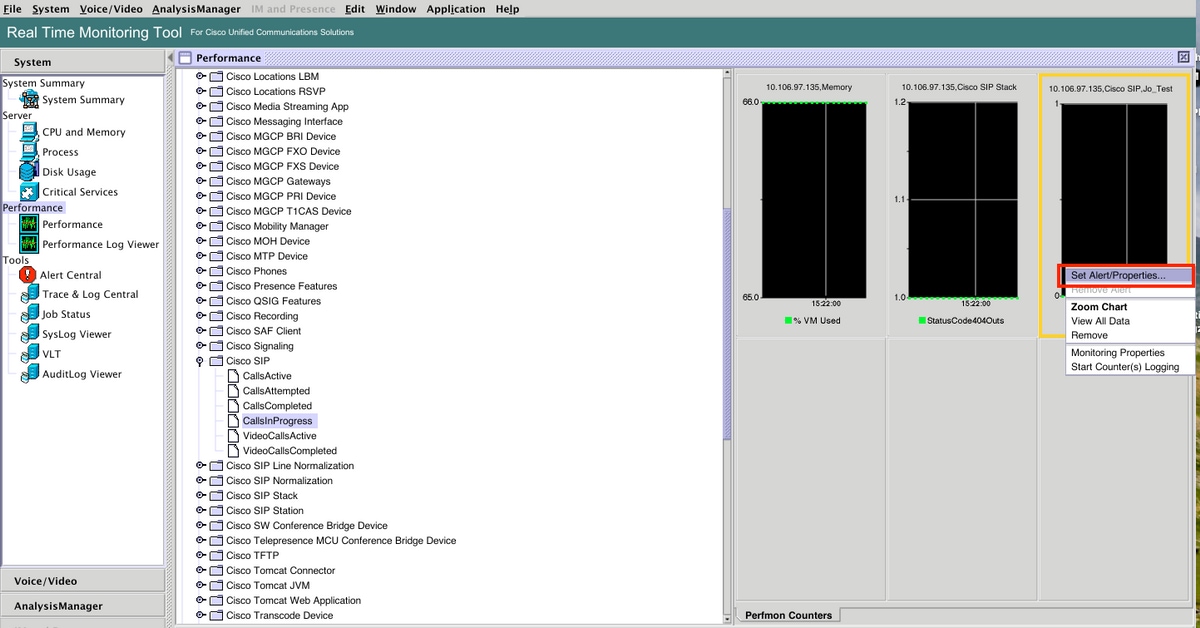Choose Monitoring Properties from context menu
This screenshot has height=628, width=1200.
[1129, 353]
